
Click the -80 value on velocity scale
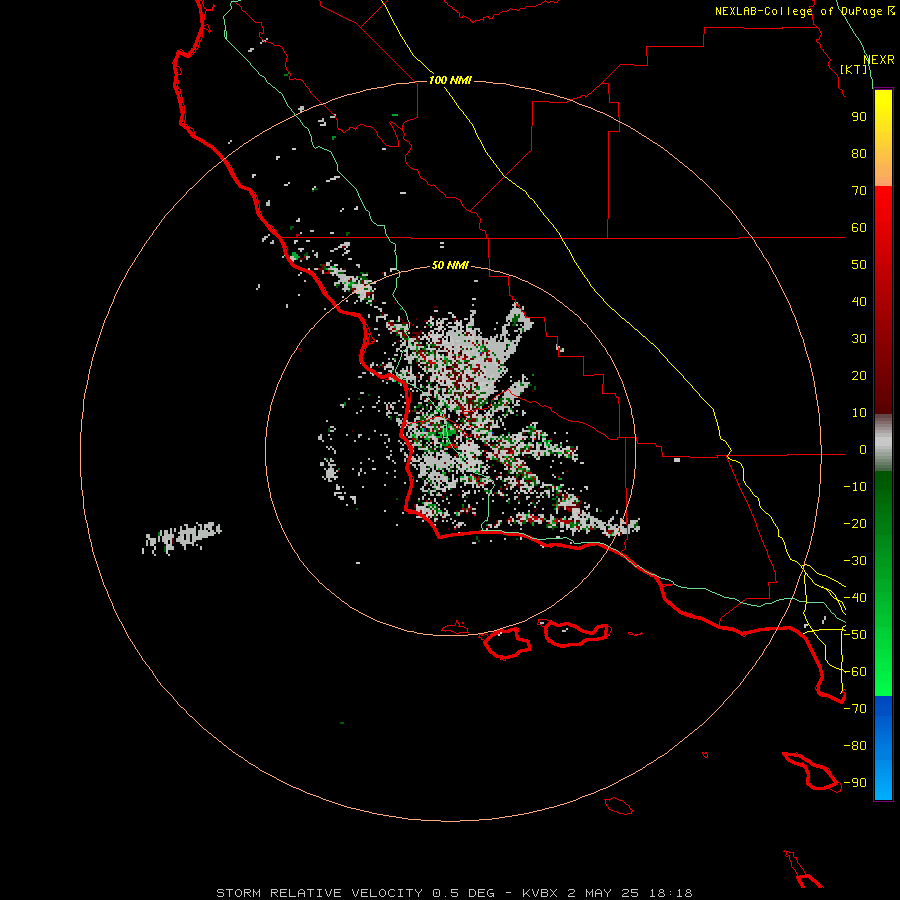[x=855, y=746]
